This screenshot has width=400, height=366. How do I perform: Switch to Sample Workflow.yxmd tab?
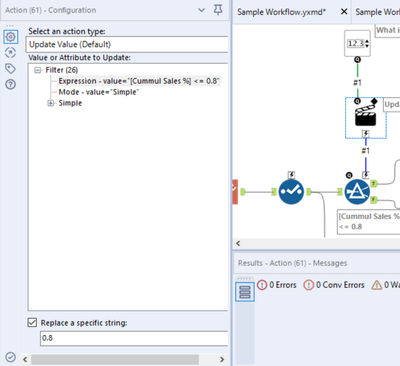[x=282, y=12]
